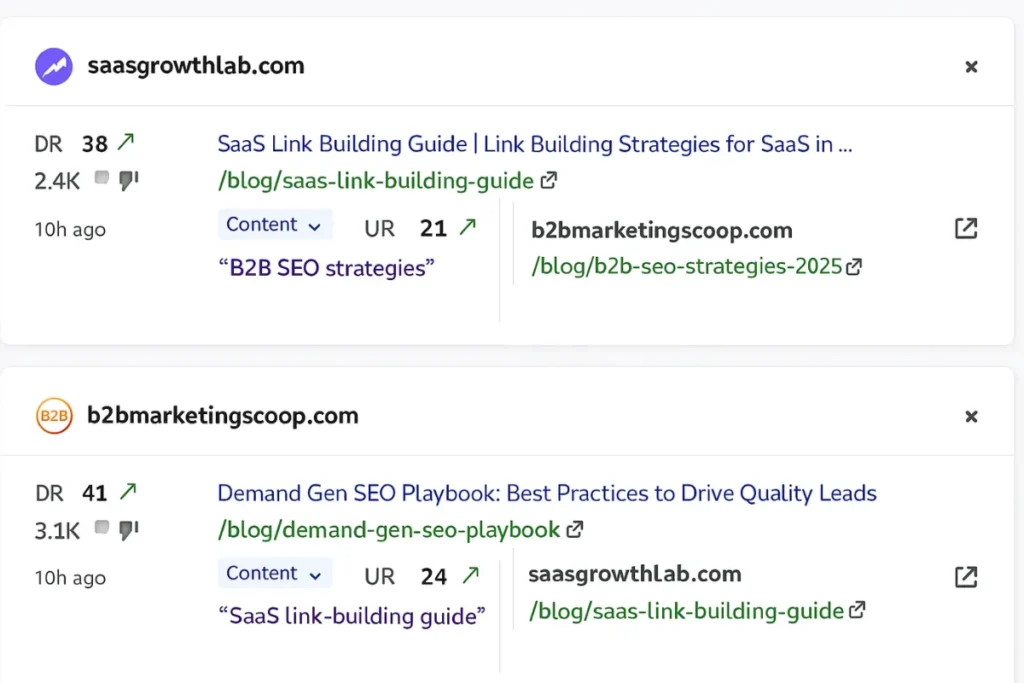The image size is (1024, 683).
Task: Expand the Content dropdown in saasgrowthlab card
Action: tap(274, 225)
